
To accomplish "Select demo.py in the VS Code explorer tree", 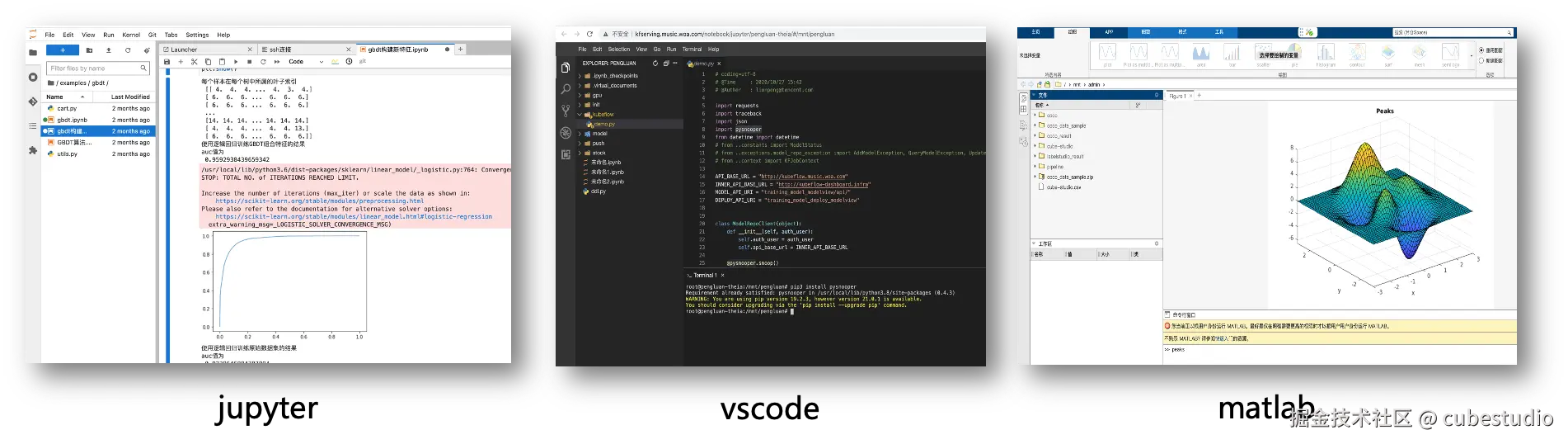I will tap(604, 124).
